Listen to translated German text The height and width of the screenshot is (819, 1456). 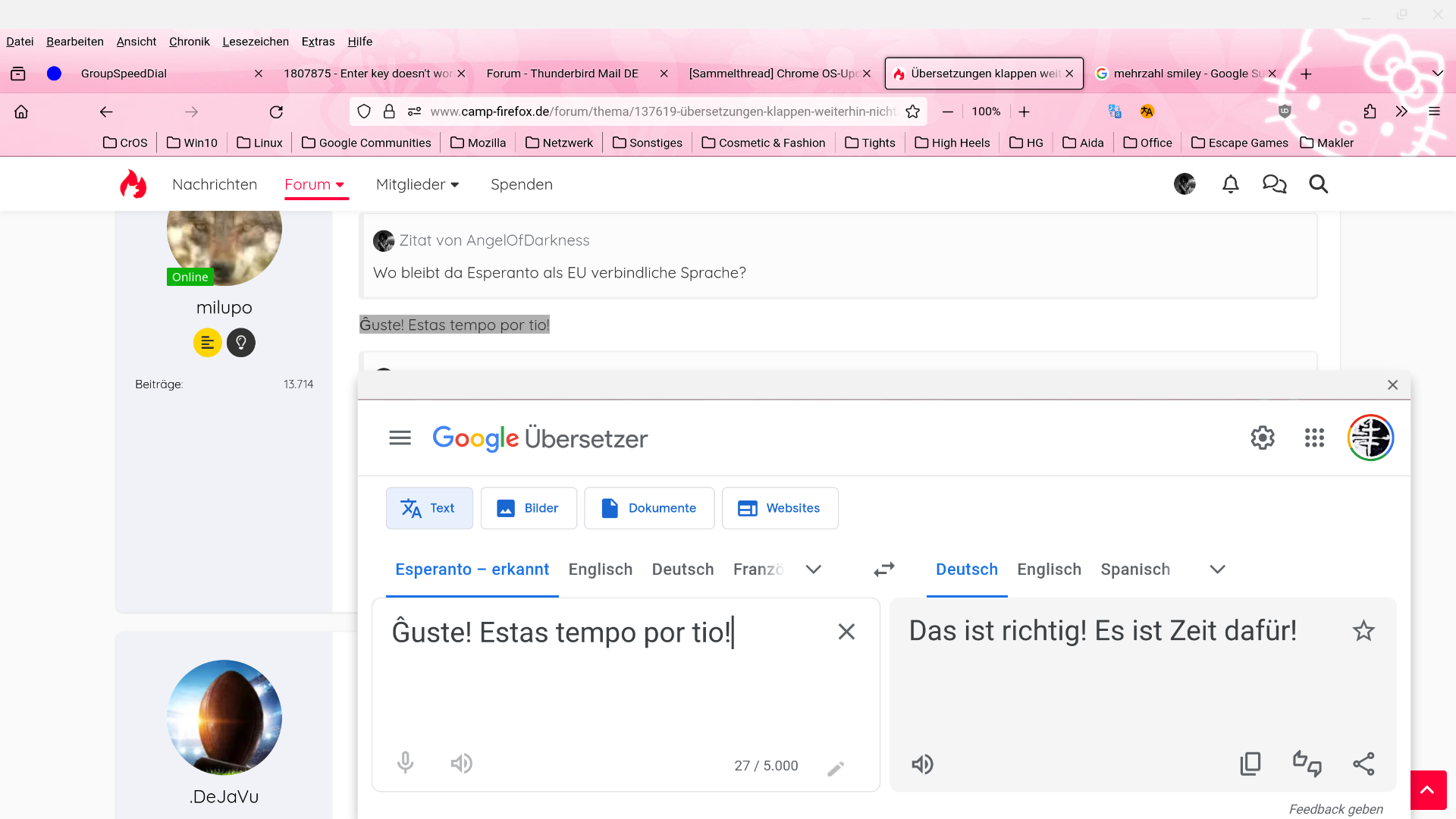point(922,764)
